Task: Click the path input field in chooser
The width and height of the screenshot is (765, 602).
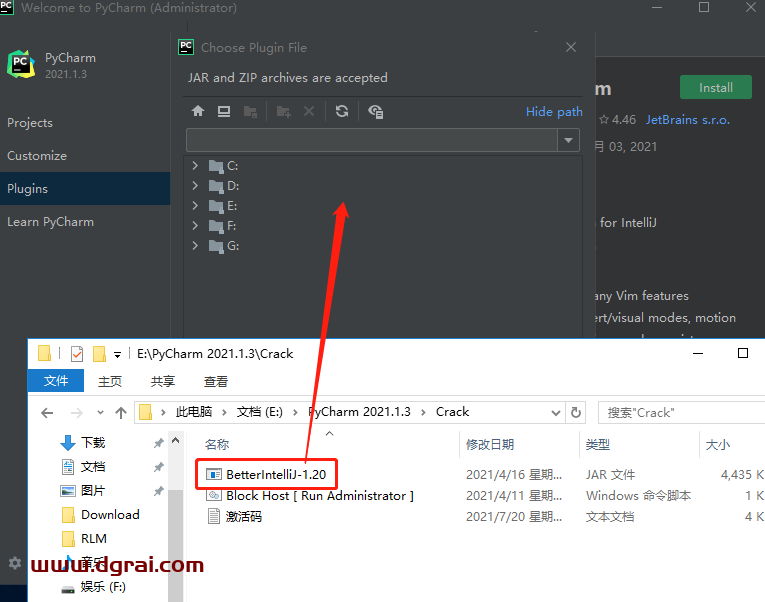Action: (x=372, y=140)
